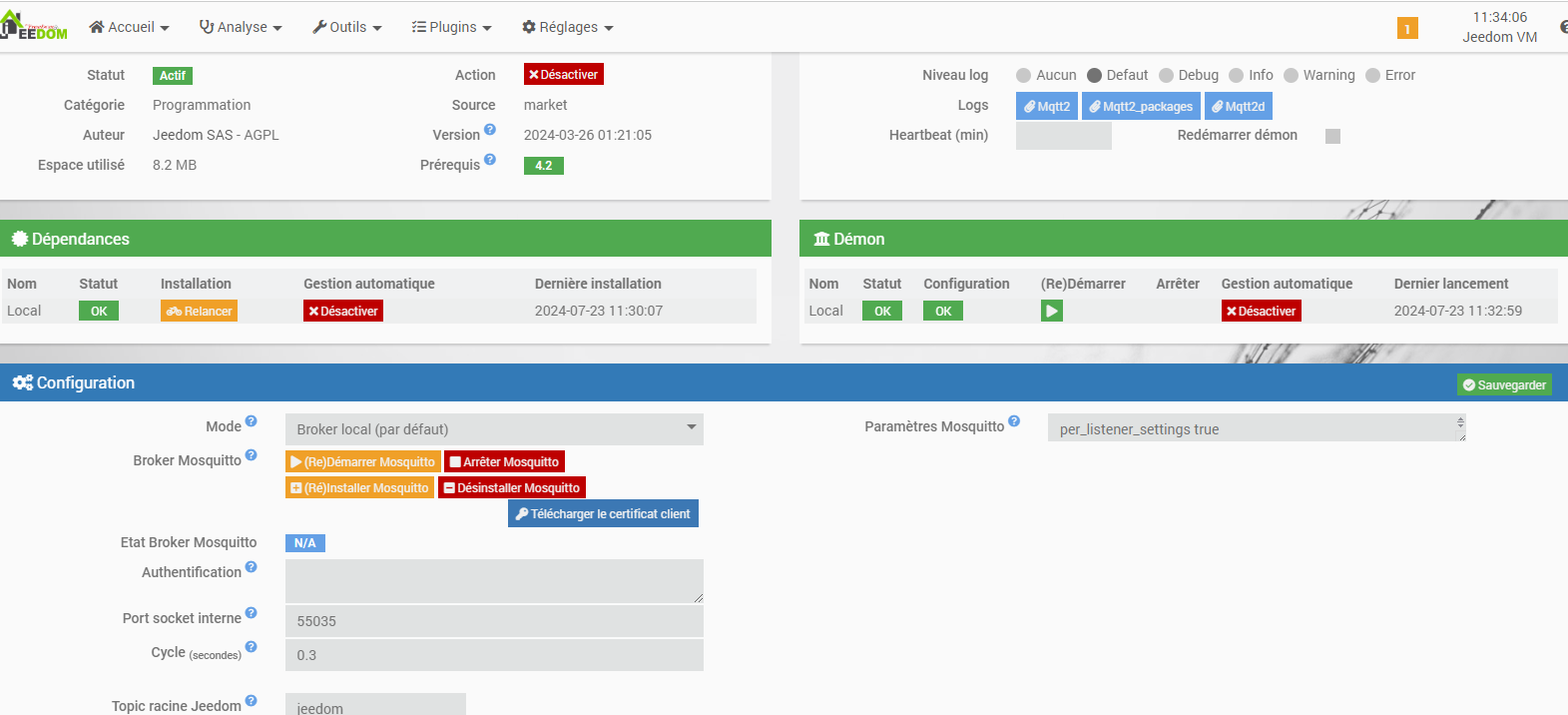Click the Cycle help icon

click(252, 647)
